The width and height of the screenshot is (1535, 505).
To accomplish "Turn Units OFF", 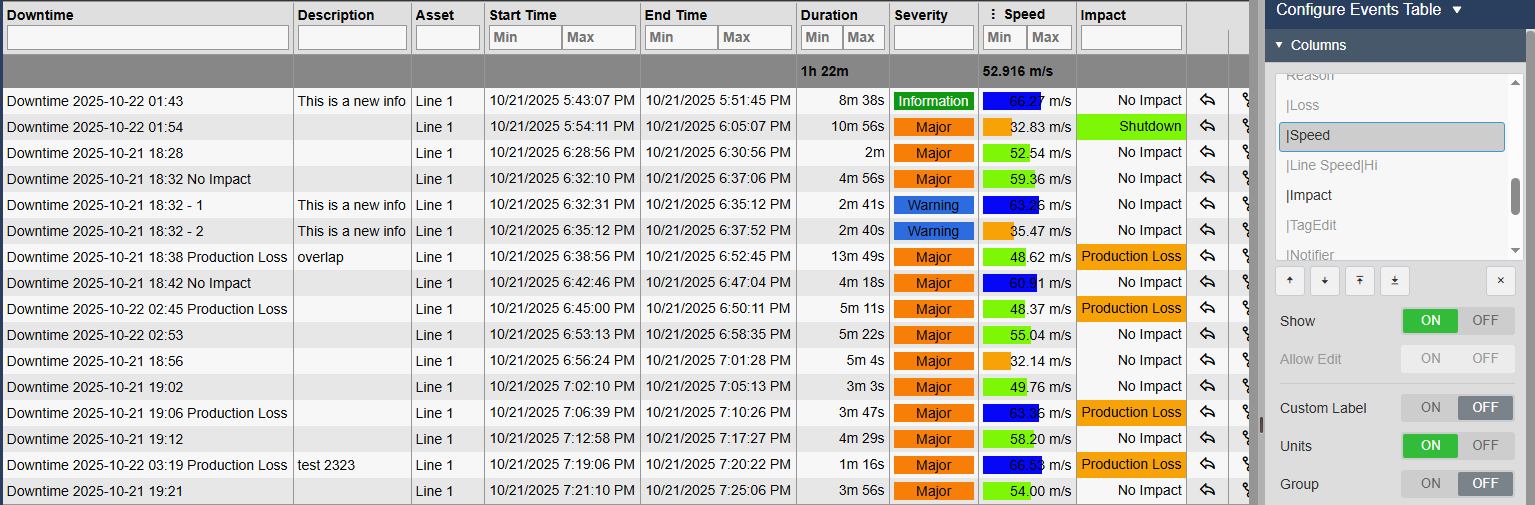I will [1486, 446].
